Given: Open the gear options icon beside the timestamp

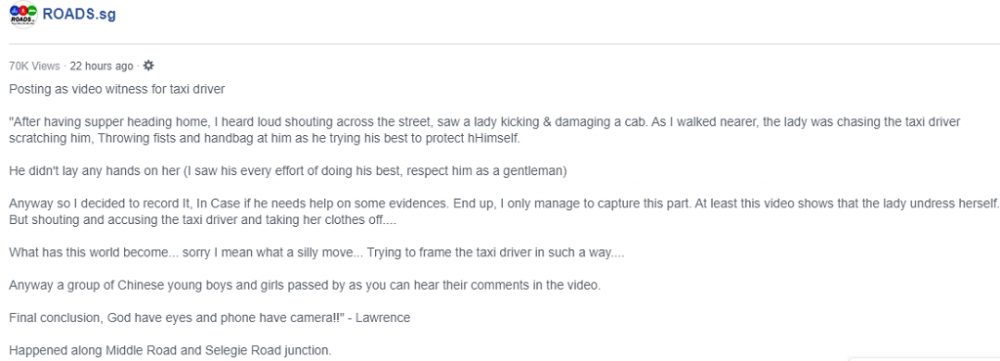Looking at the screenshot, I should point(149,65).
